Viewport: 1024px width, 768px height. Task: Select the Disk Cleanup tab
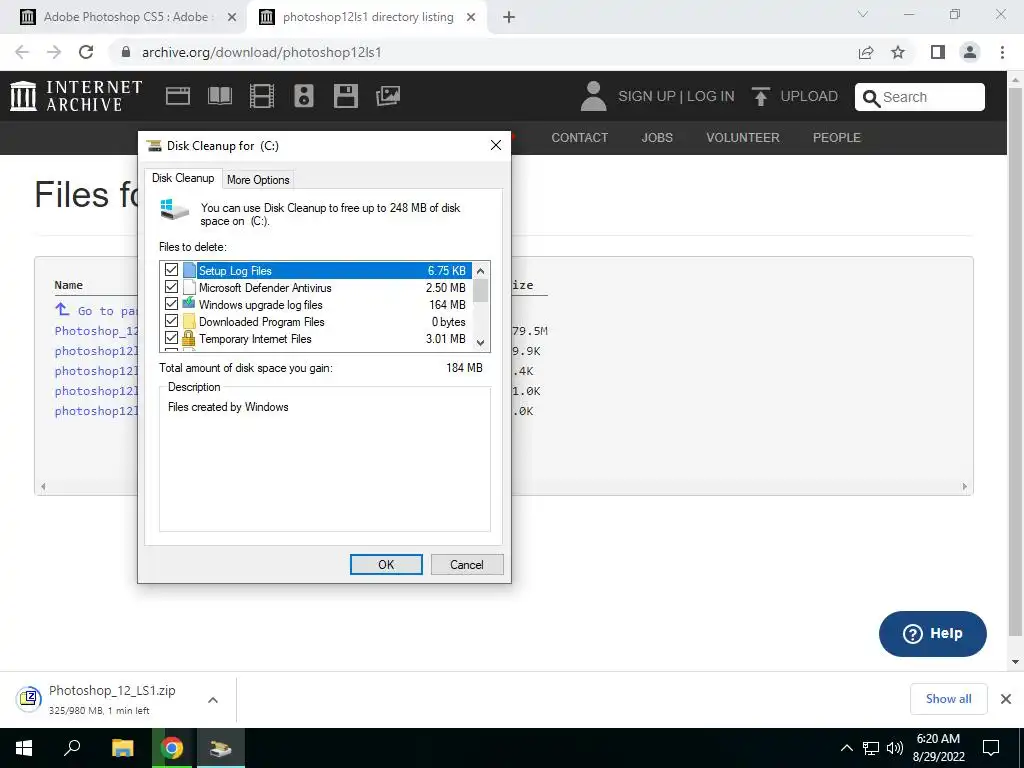pos(183,178)
